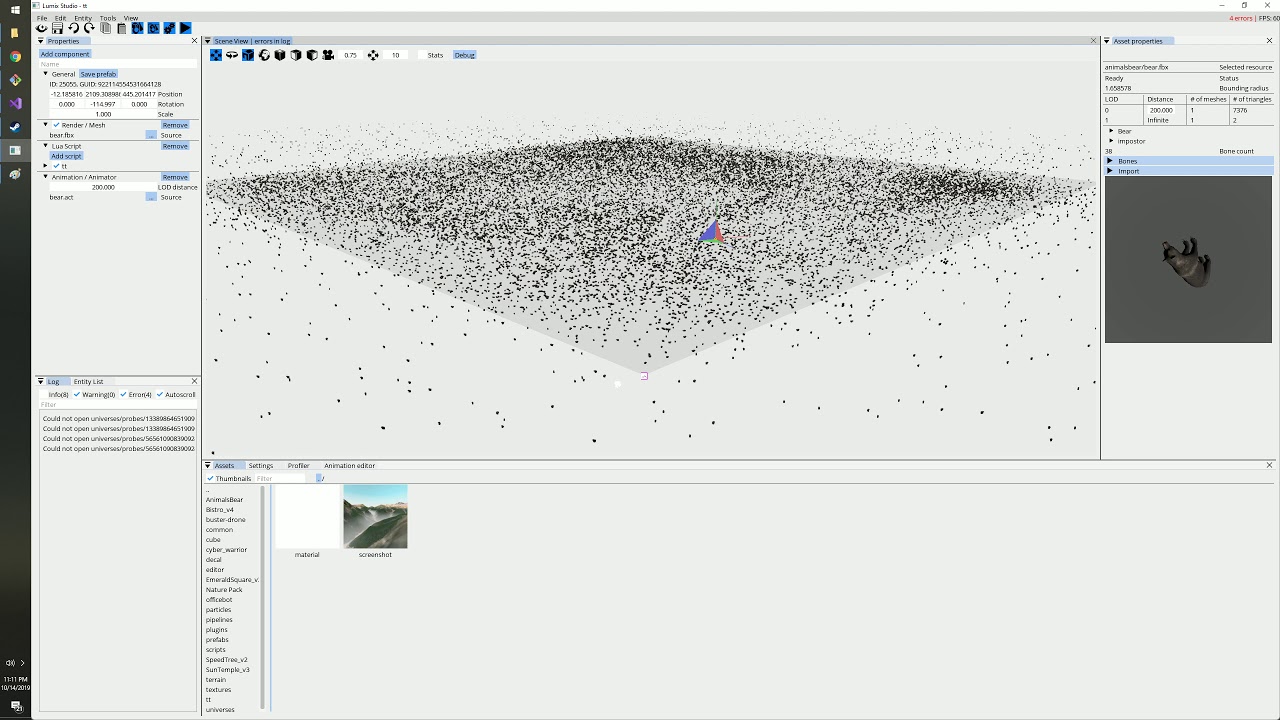
Task: Open the Entity menu
Action: 82,18
